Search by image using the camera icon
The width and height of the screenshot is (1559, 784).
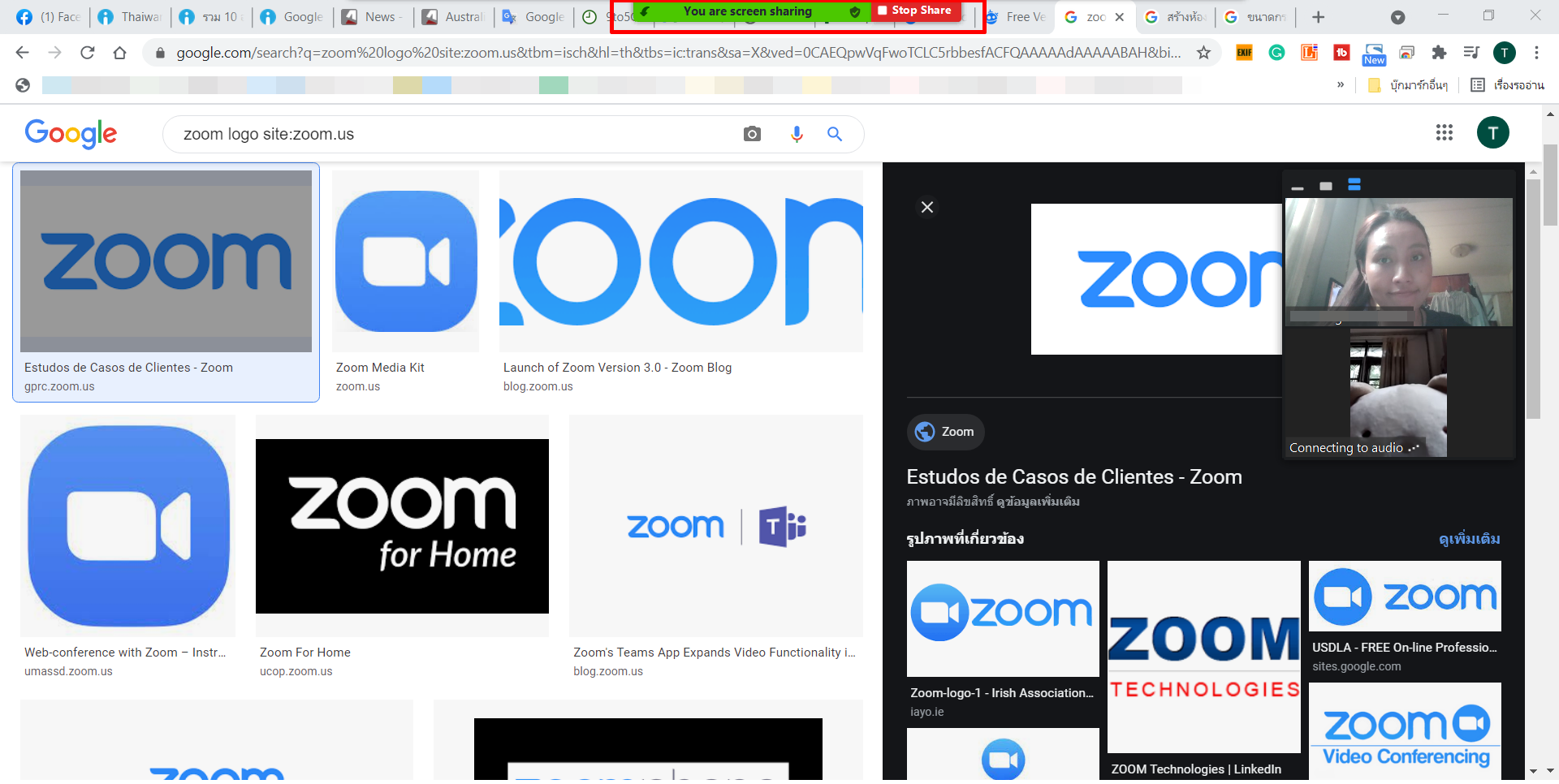(x=753, y=134)
